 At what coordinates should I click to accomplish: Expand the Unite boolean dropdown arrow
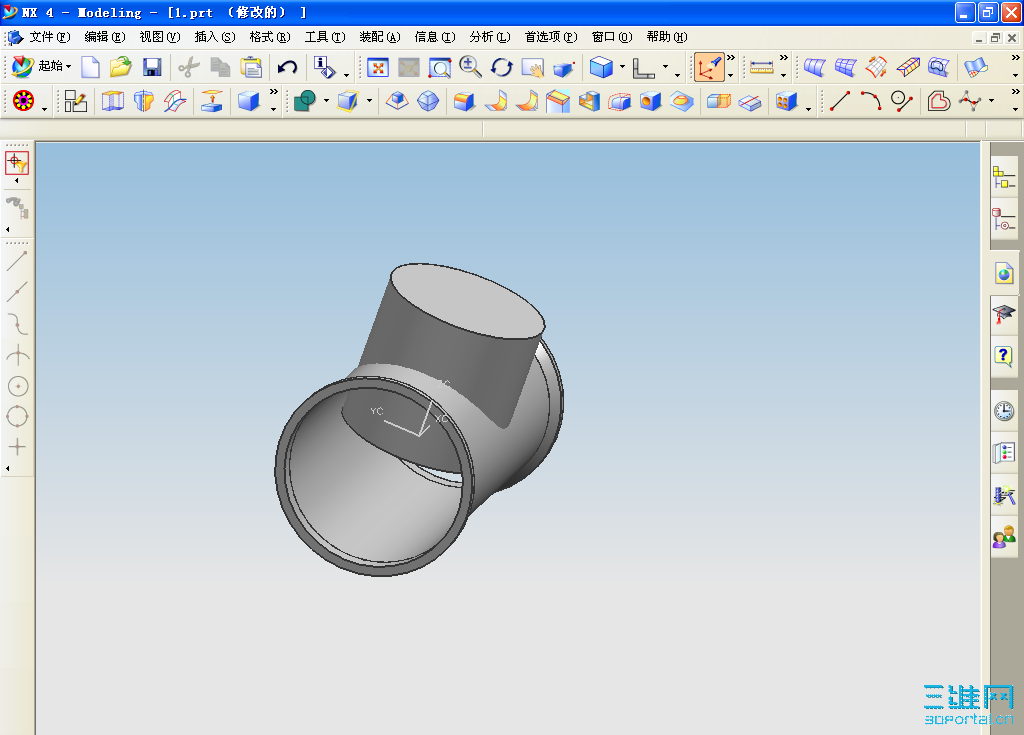(326, 101)
